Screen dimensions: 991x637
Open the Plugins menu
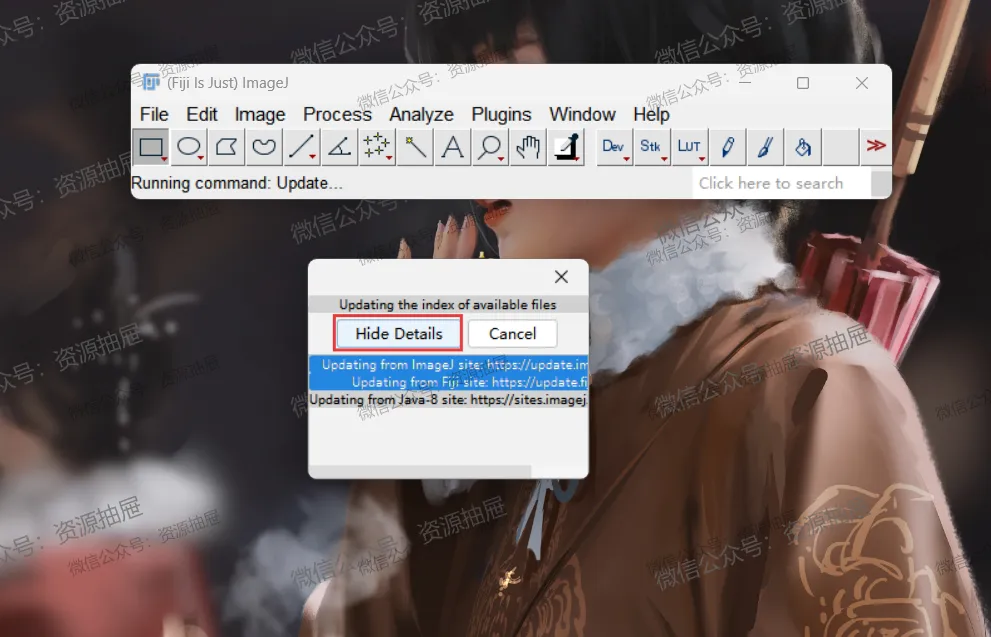[501, 114]
